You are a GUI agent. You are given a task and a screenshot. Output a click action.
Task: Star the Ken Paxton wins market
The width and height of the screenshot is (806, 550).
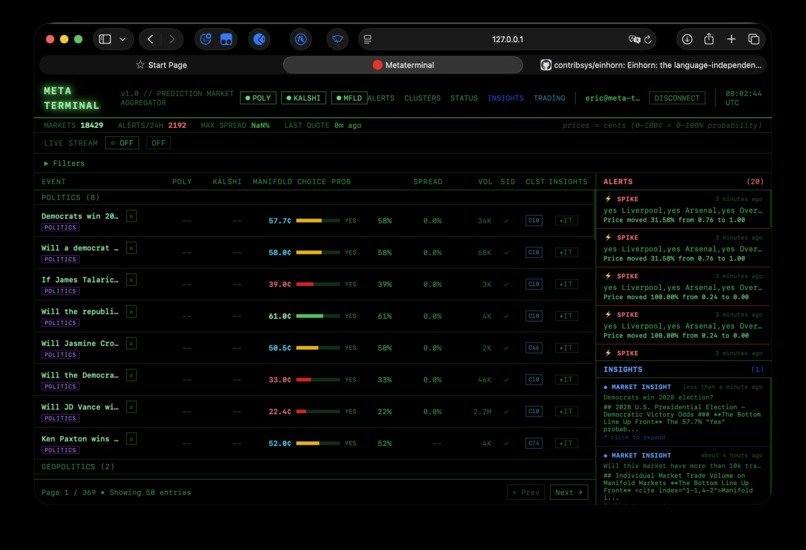coord(132,439)
